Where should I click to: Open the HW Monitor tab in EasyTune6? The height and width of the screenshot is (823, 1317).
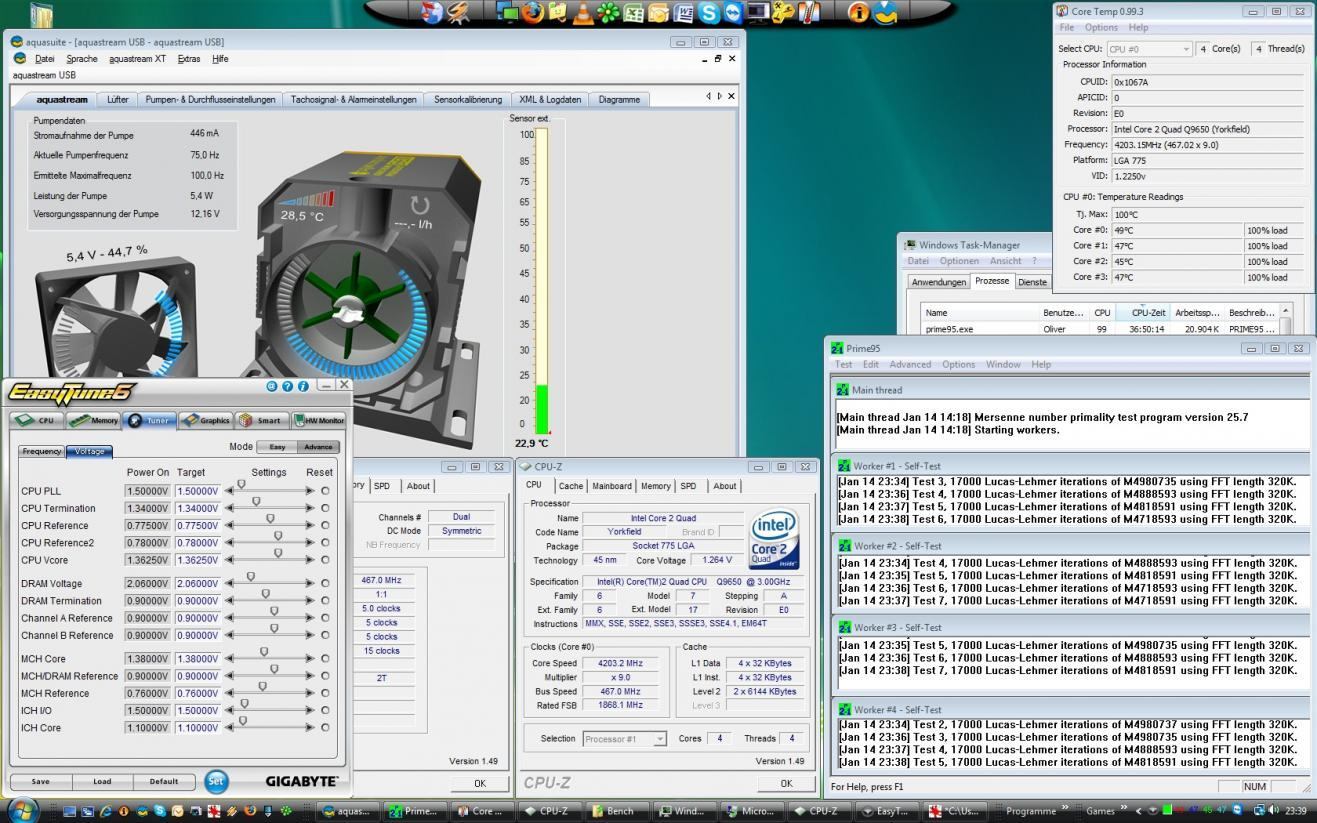click(318, 421)
